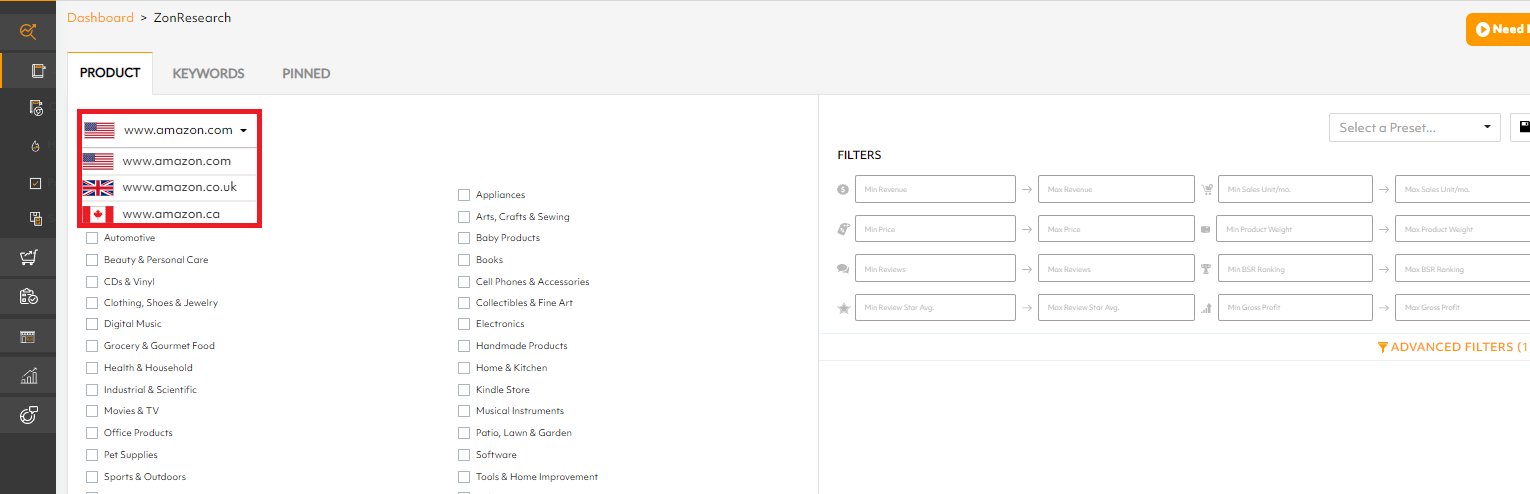Switch to the PRODUCT tab

click(110, 73)
